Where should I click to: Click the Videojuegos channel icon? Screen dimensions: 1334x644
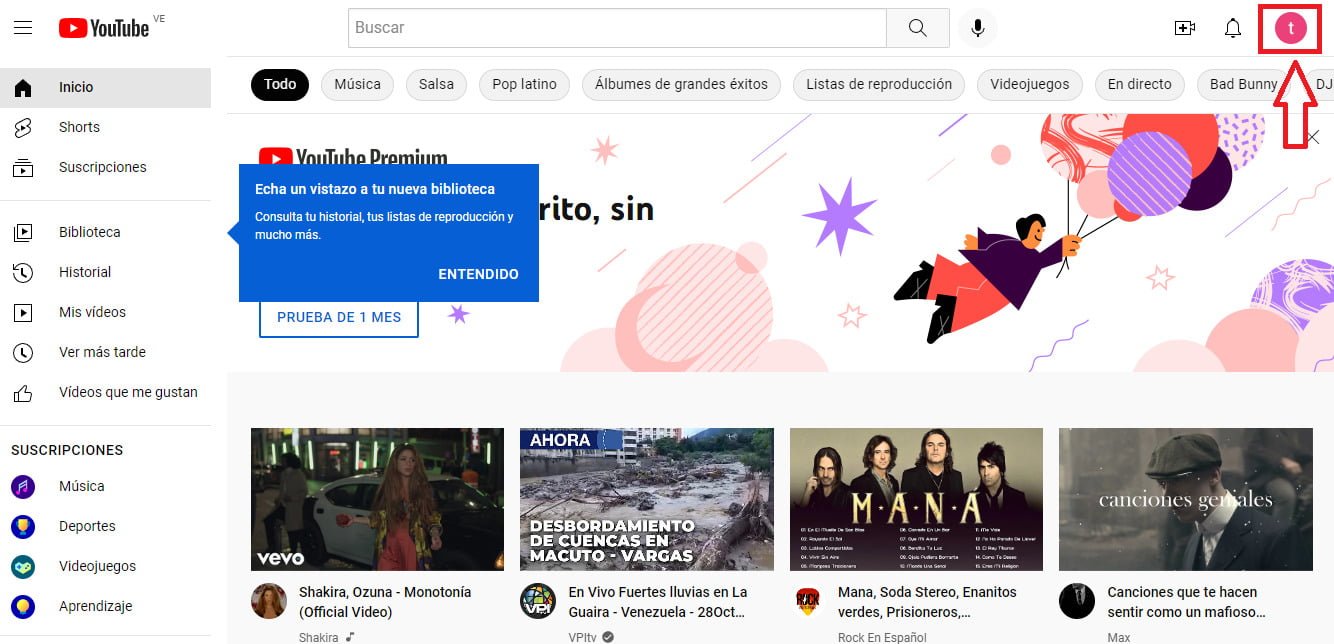coord(23,566)
